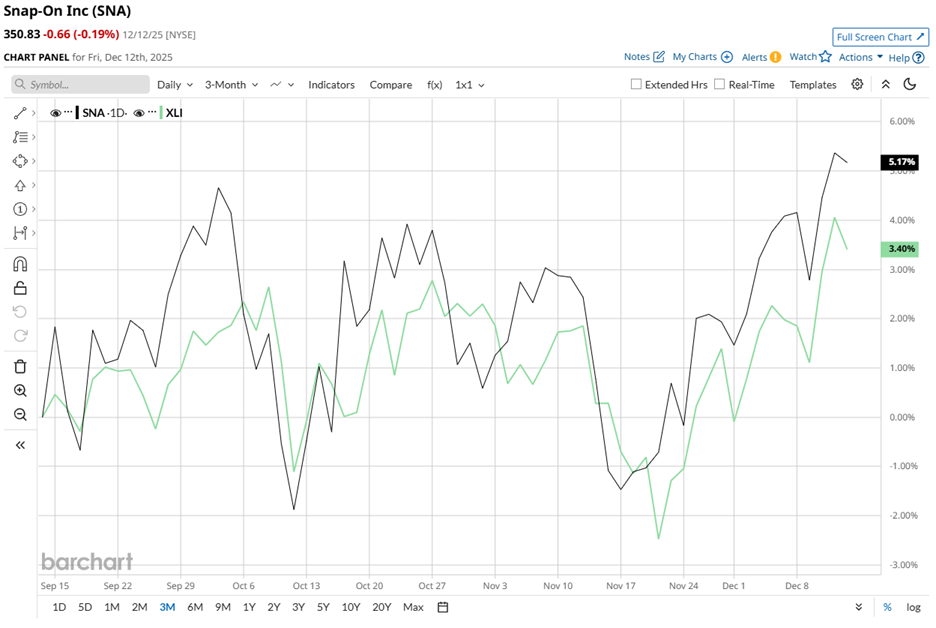Select the 2Y time range
The height and width of the screenshot is (628, 936).
pos(273,607)
